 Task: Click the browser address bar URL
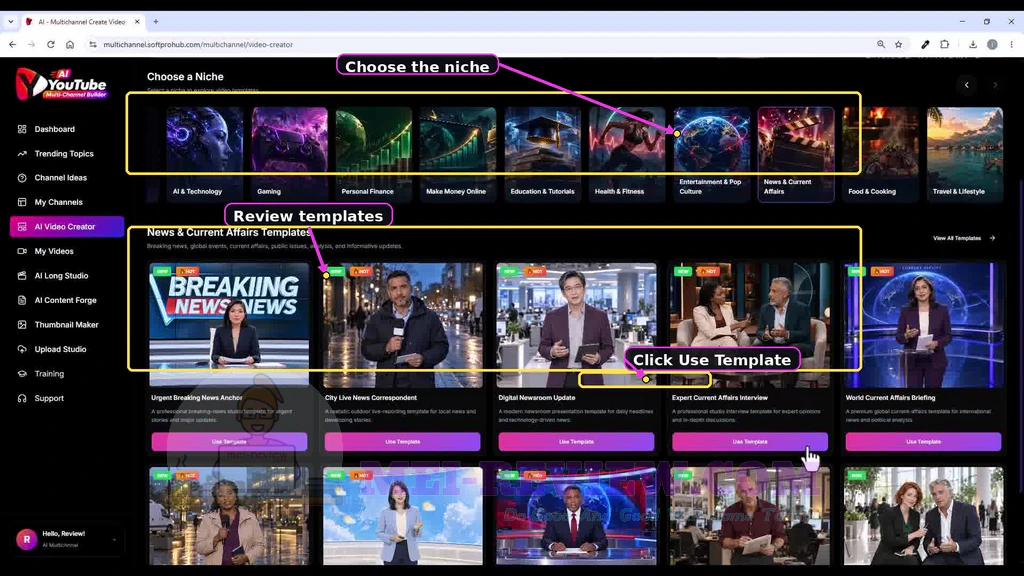198,44
